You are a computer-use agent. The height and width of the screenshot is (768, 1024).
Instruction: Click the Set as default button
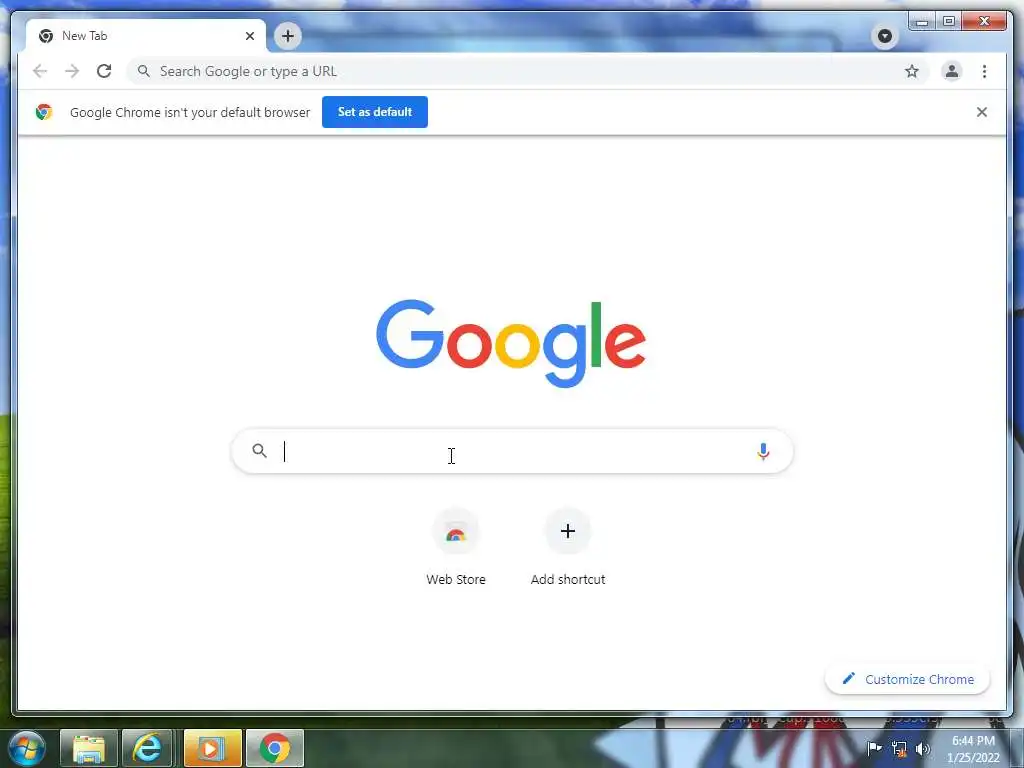[x=375, y=112]
